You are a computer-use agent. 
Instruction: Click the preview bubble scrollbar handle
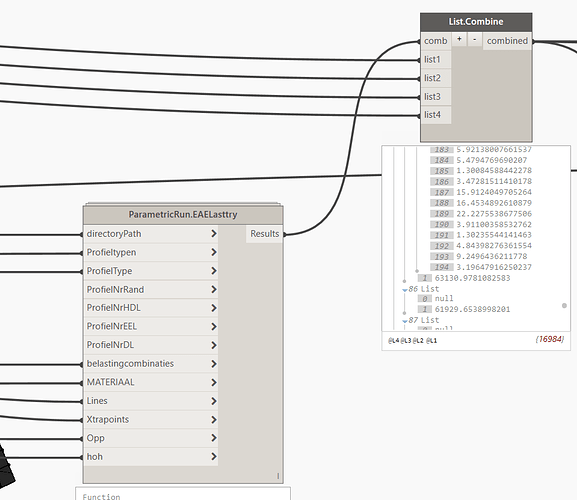(x=564, y=306)
